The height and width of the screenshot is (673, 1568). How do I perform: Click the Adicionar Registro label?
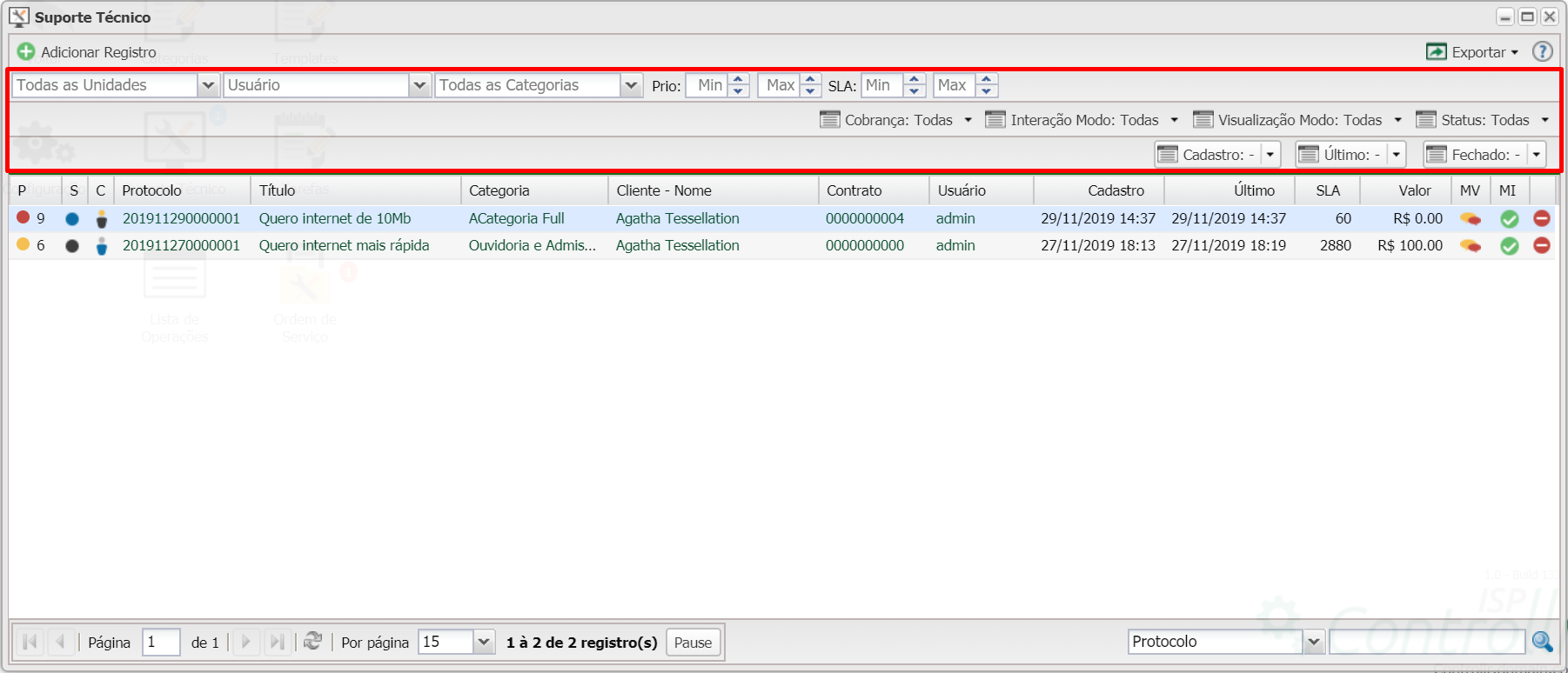(98, 52)
